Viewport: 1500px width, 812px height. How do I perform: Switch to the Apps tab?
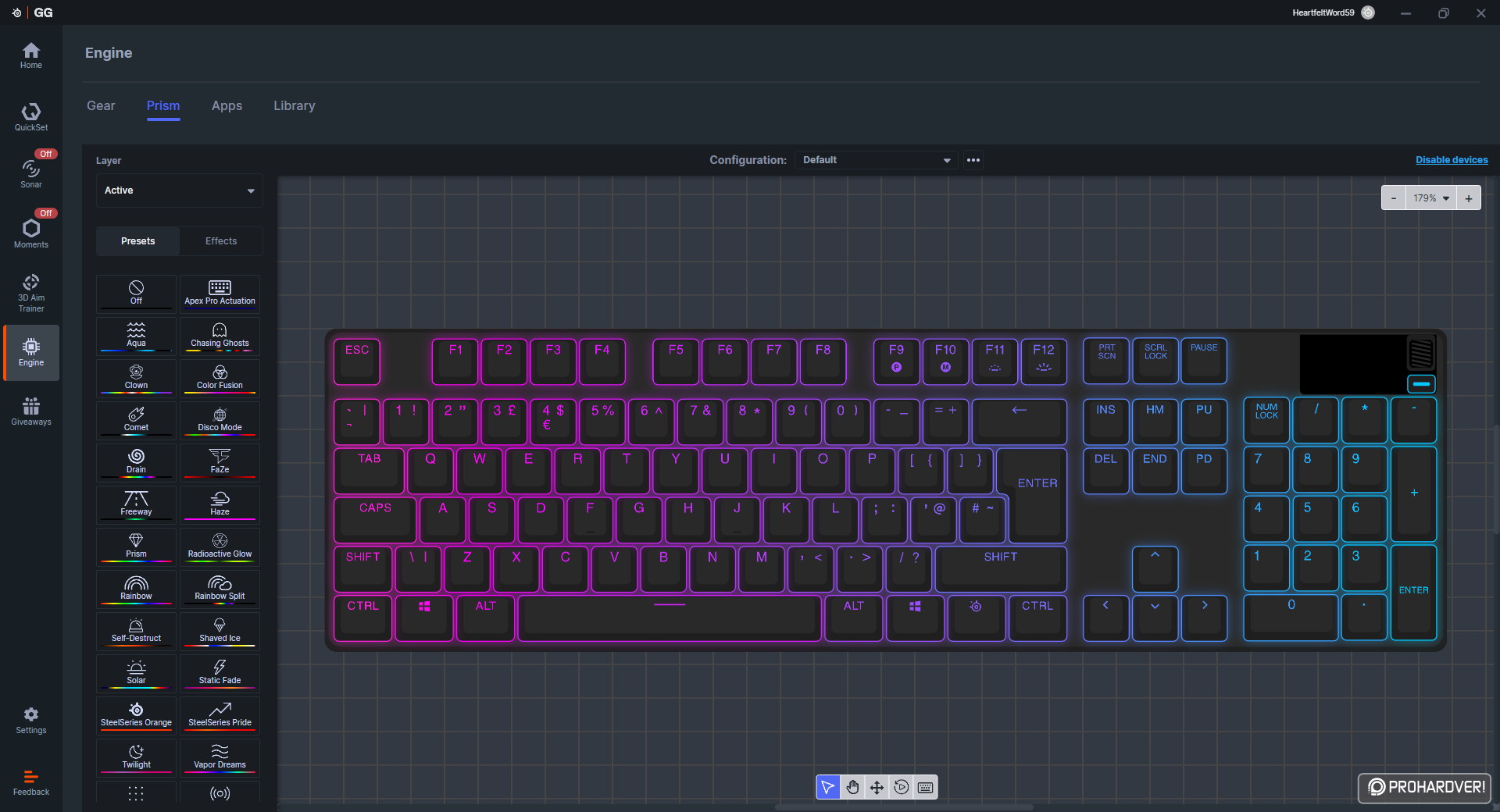click(x=227, y=105)
